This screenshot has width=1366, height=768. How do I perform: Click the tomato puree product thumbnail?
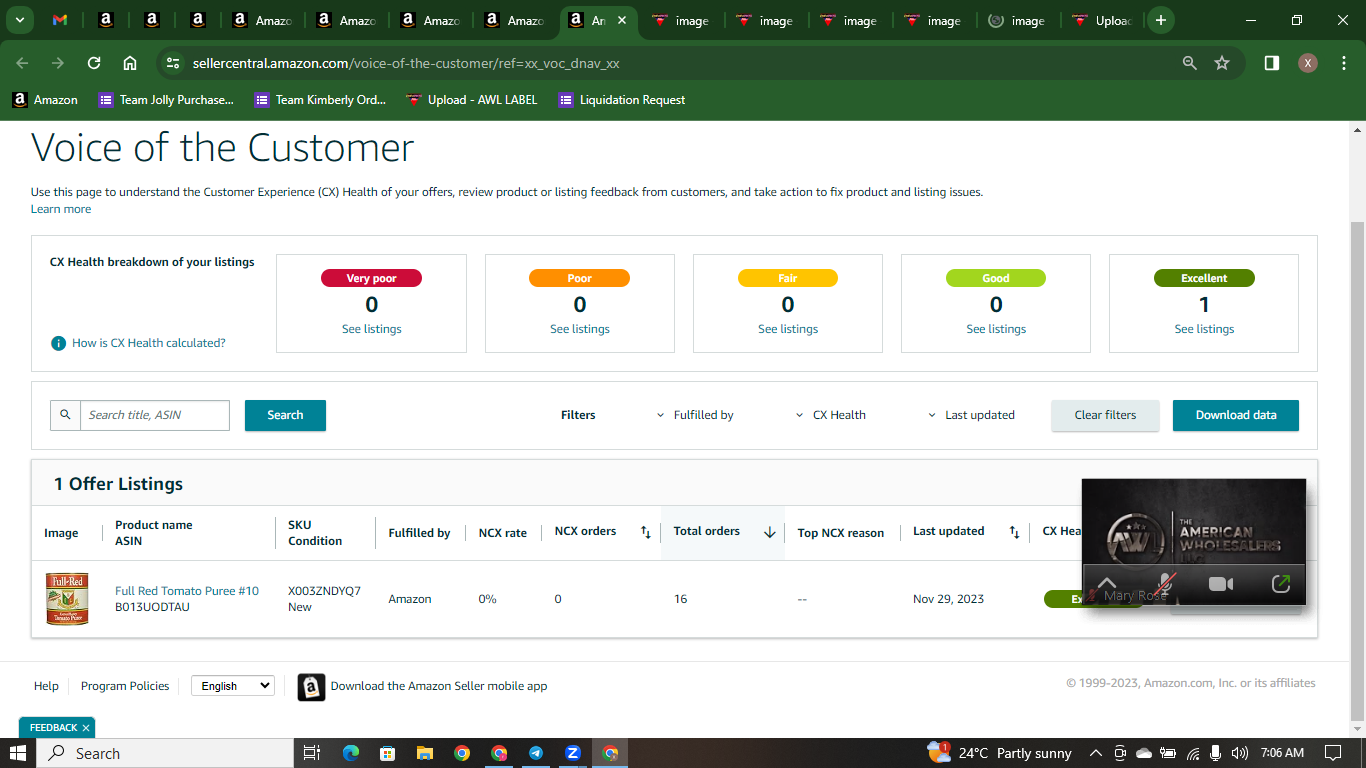(x=67, y=599)
